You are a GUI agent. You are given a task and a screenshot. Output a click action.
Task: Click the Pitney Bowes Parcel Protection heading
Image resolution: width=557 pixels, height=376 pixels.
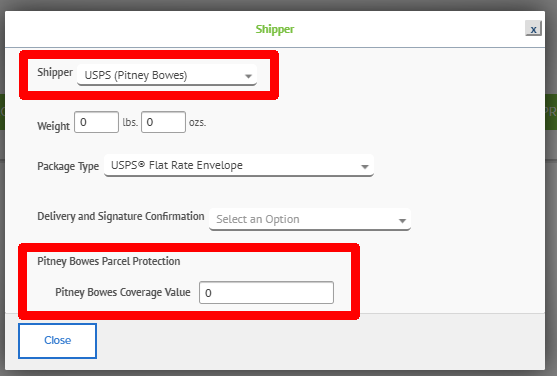pyautogui.click(x=109, y=261)
